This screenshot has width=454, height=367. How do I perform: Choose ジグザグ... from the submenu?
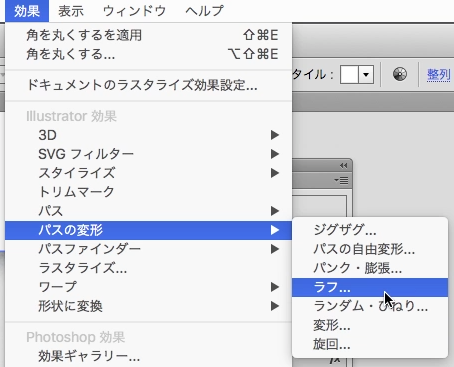[x=370, y=230]
